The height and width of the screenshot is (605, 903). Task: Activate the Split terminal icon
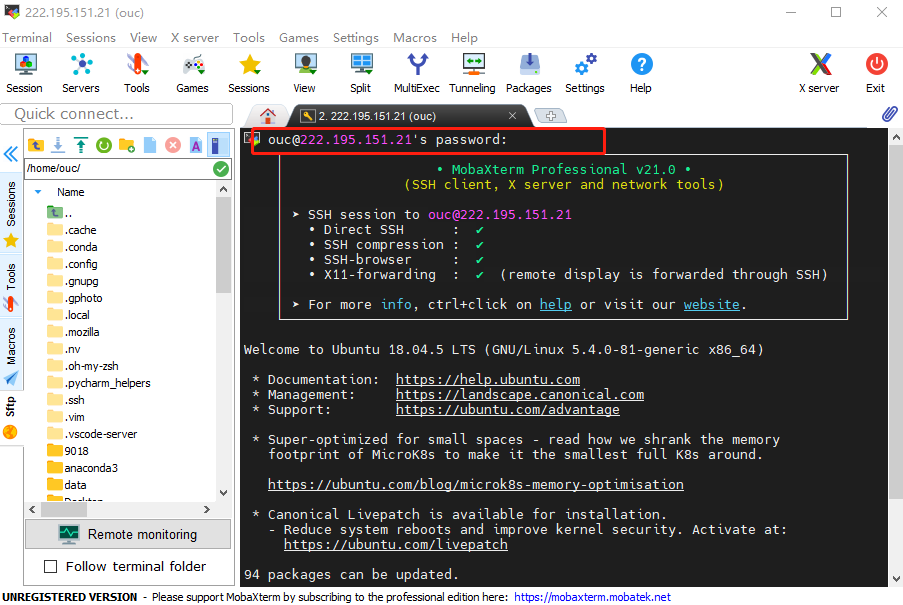point(361,73)
